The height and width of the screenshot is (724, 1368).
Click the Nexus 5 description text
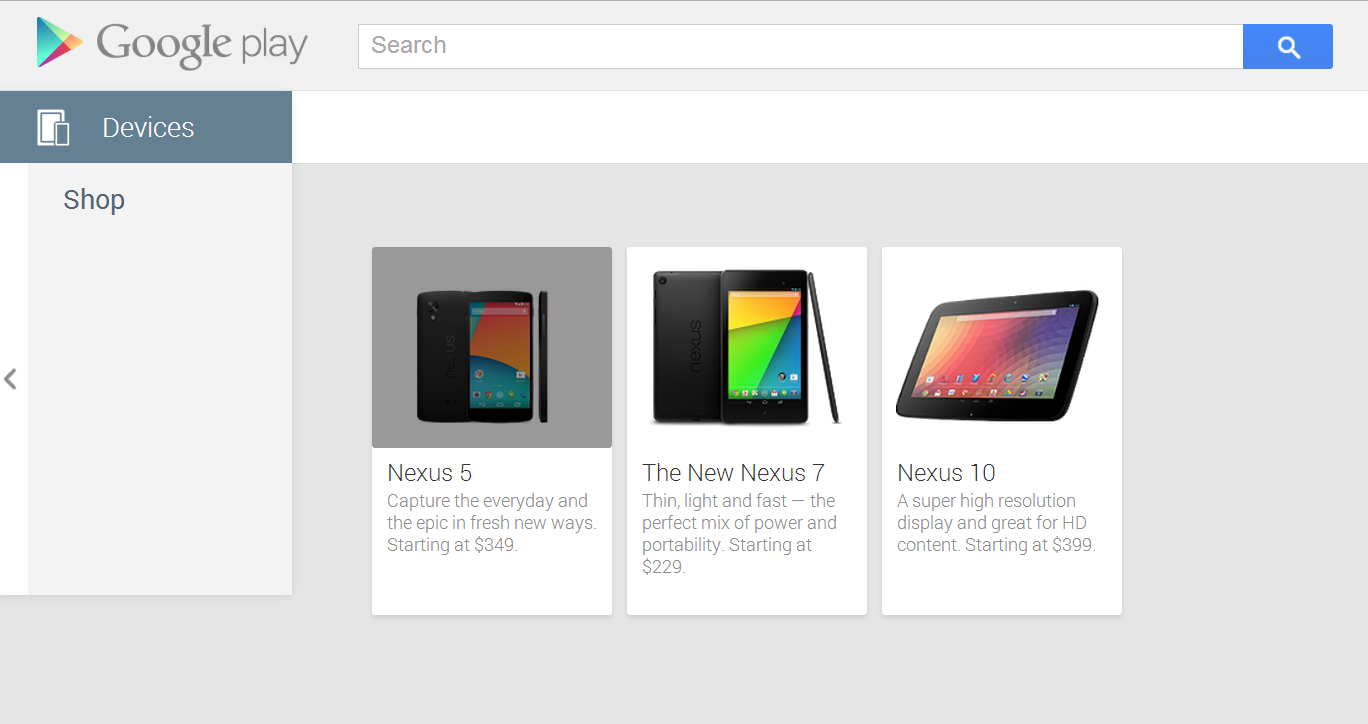491,522
